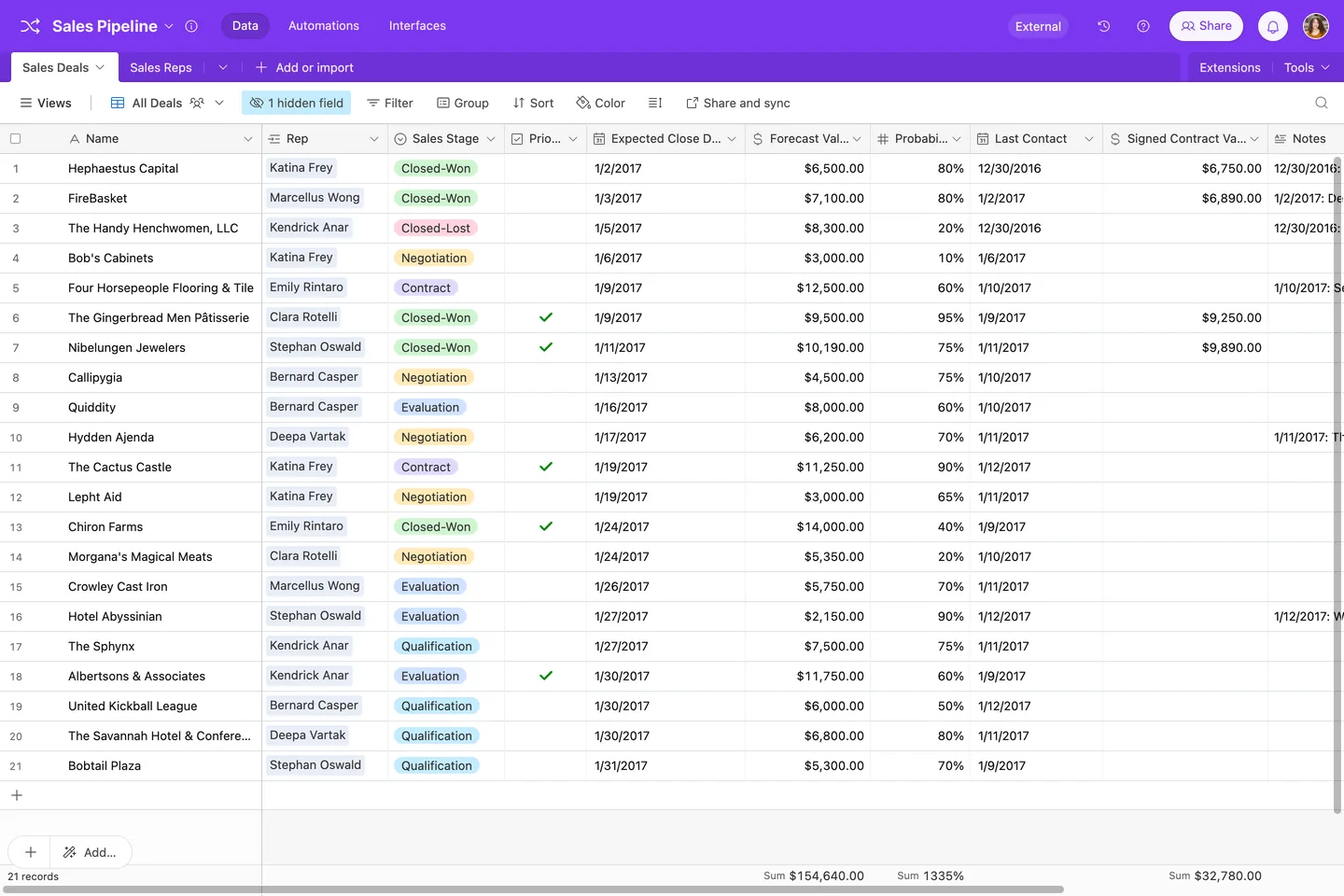Open Share and sync
This screenshot has height=896, width=1344.
[738, 103]
